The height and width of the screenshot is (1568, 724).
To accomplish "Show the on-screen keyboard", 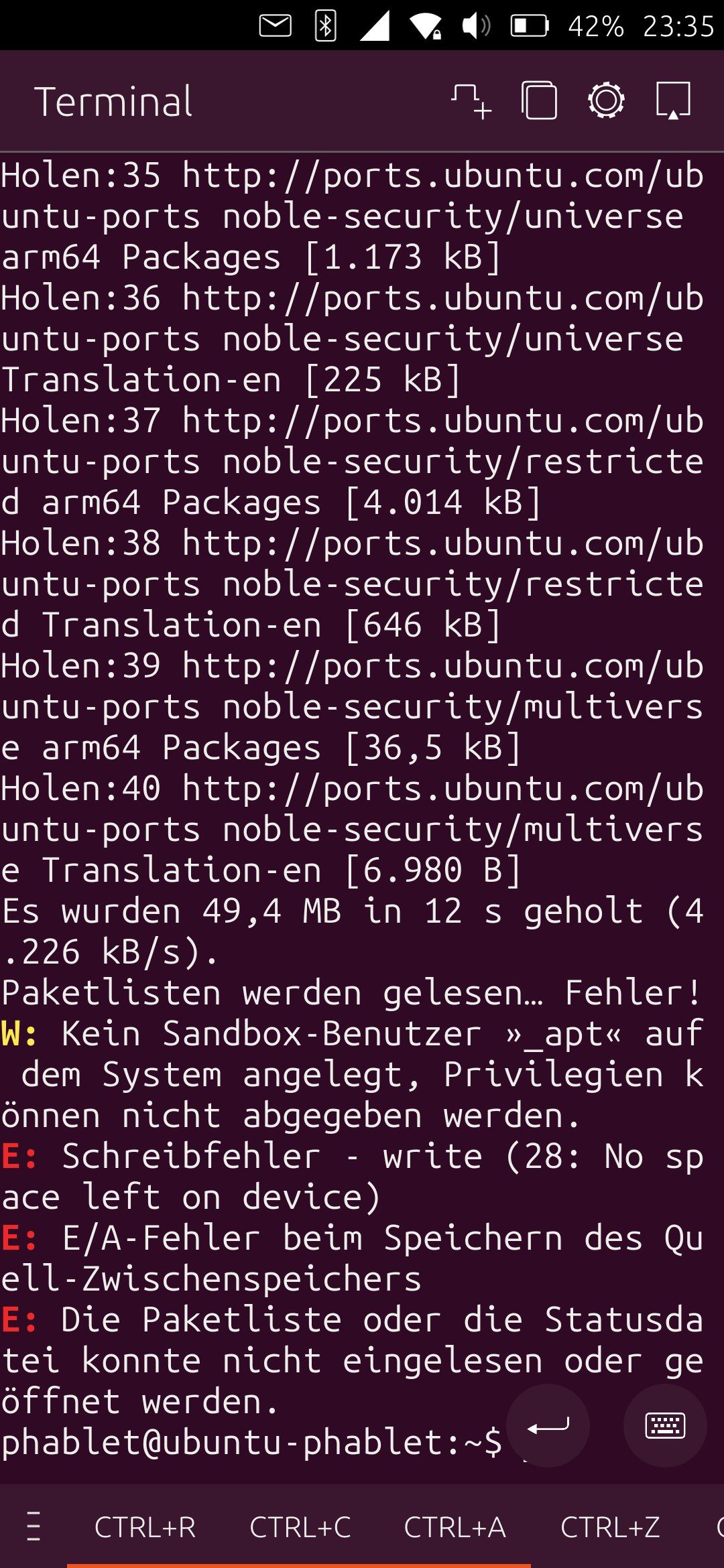I will pyautogui.click(x=664, y=1425).
